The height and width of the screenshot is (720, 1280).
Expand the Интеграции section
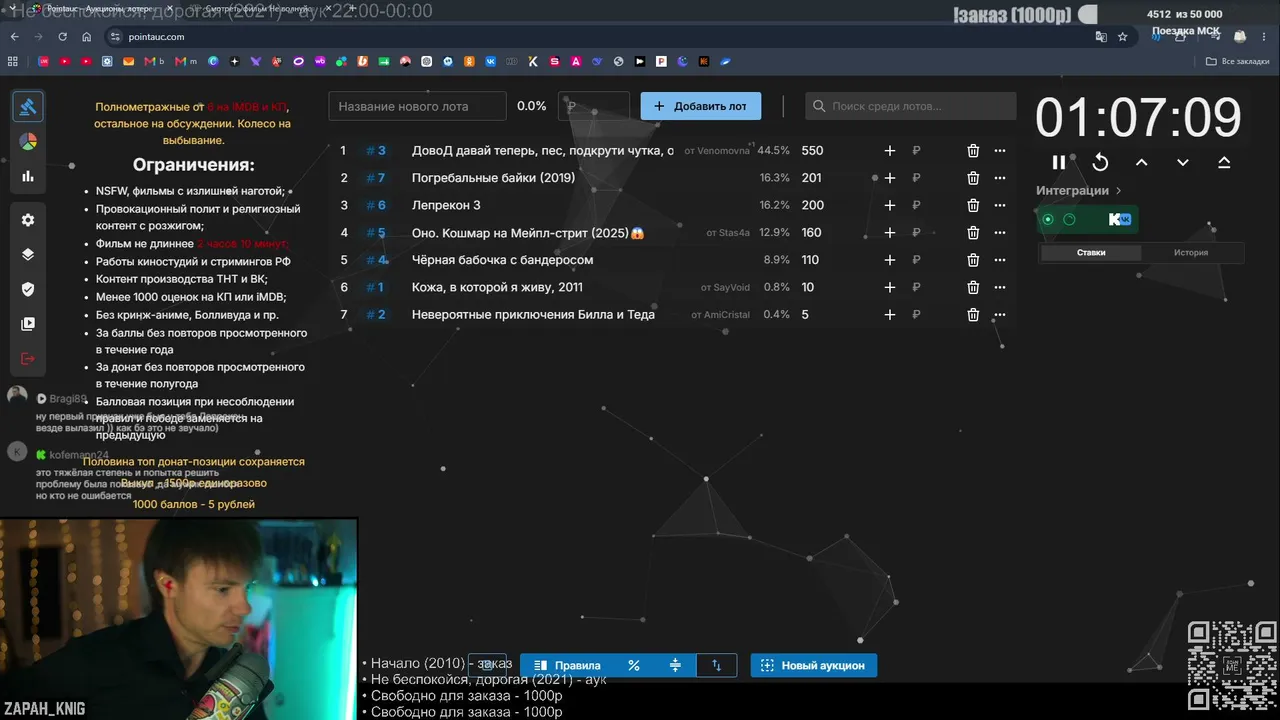[x=1079, y=190]
